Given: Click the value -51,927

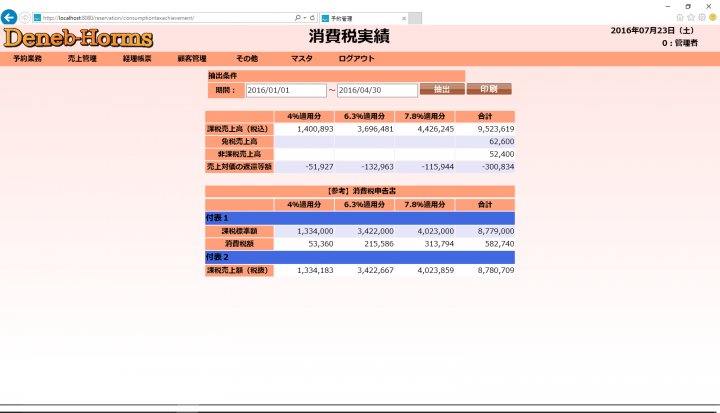Looking at the screenshot, I should (x=320, y=167).
